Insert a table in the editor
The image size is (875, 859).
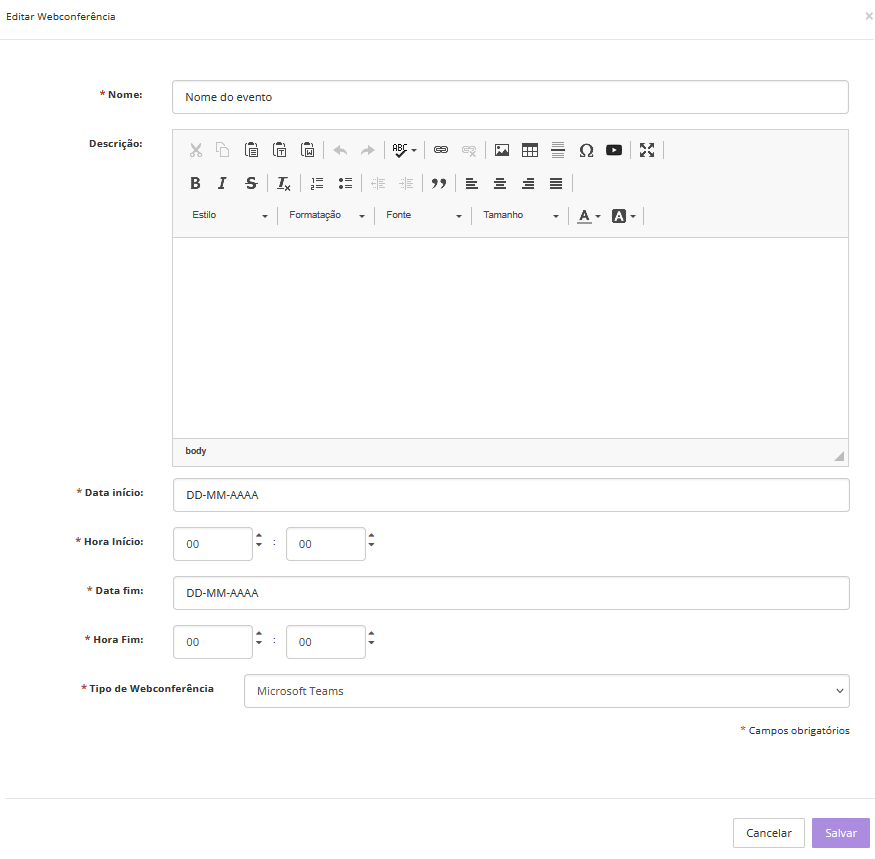click(x=530, y=150)
